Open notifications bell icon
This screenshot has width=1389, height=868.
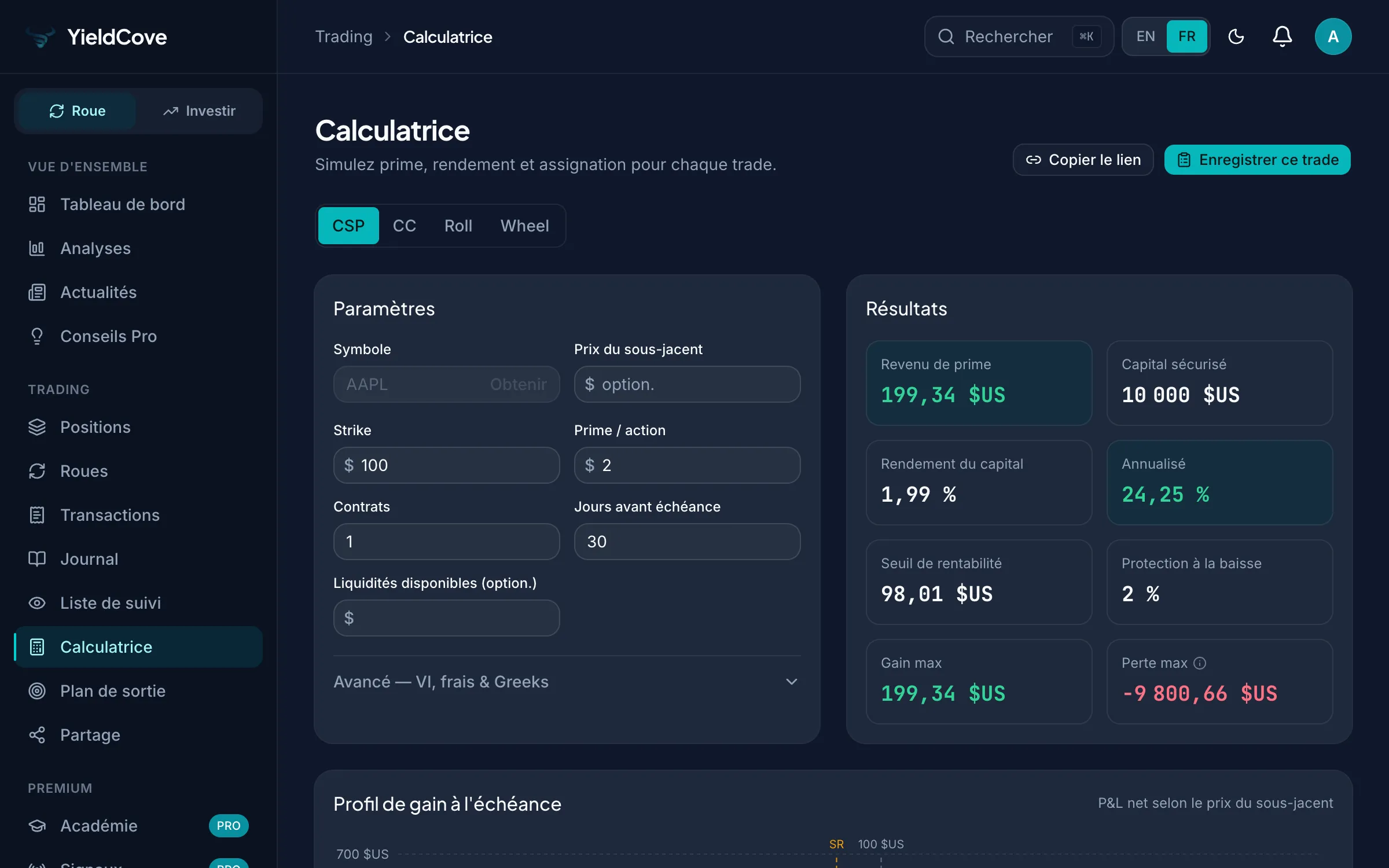[x=1282, y=36]
